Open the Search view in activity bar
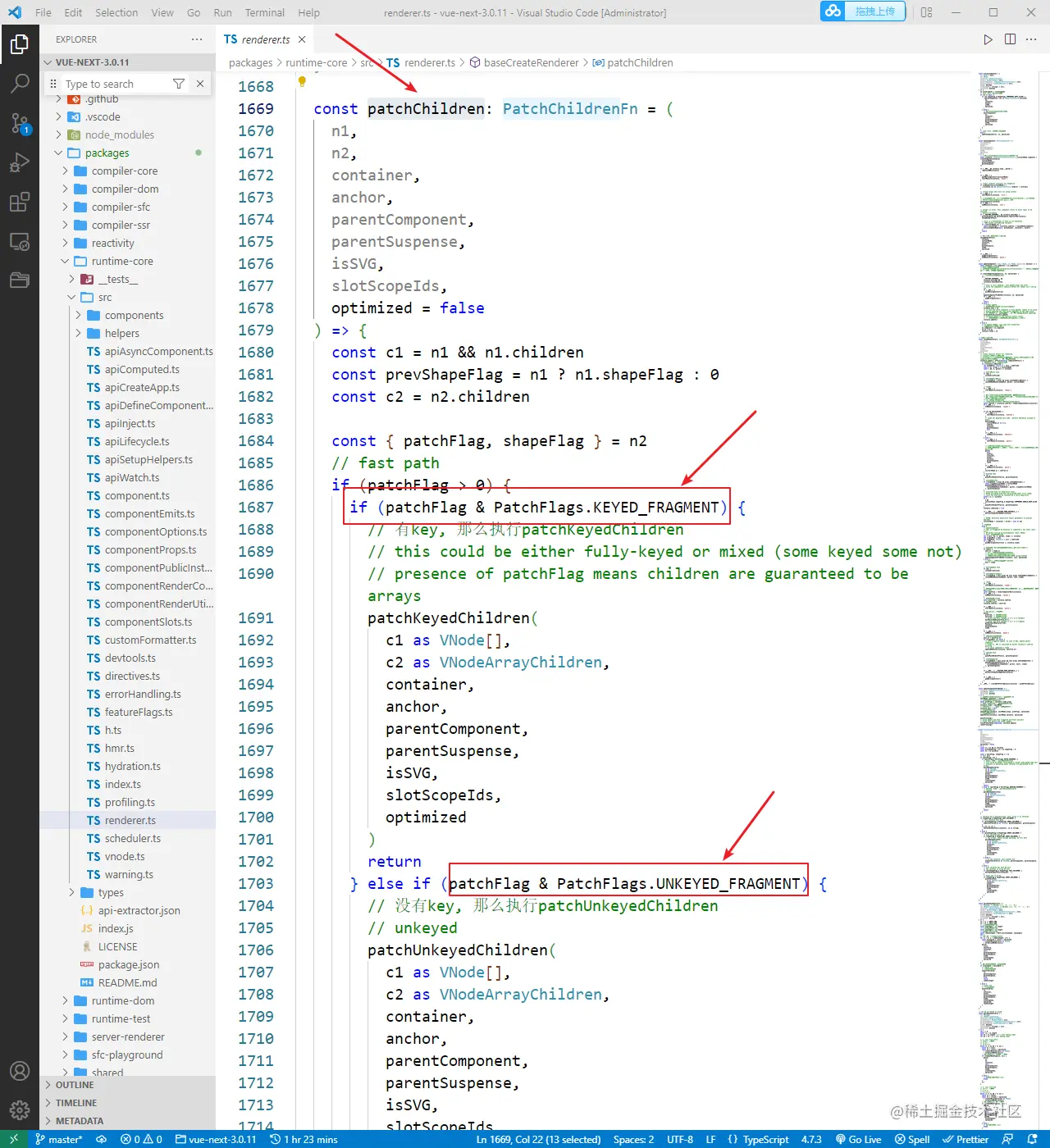The image size is (1050, 1148). click(20, 84)
